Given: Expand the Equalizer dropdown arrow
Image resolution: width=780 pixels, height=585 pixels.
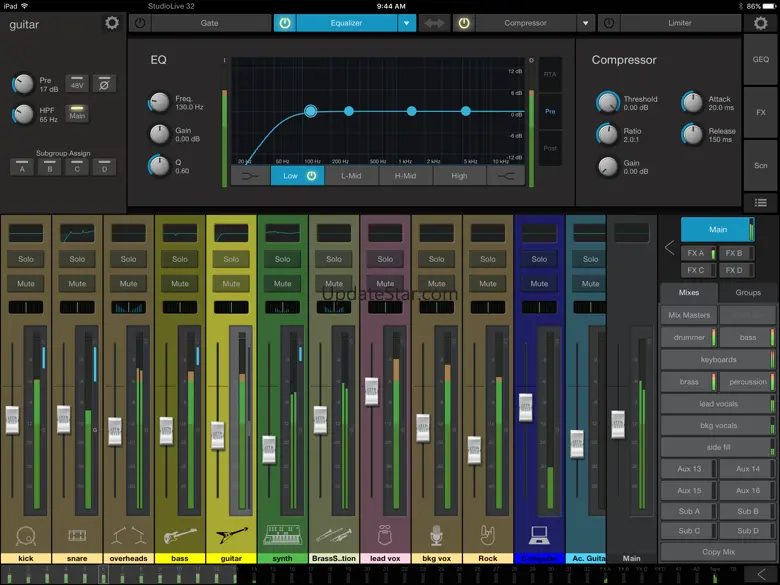Looking at the screenshot, I should coord(406,23).
